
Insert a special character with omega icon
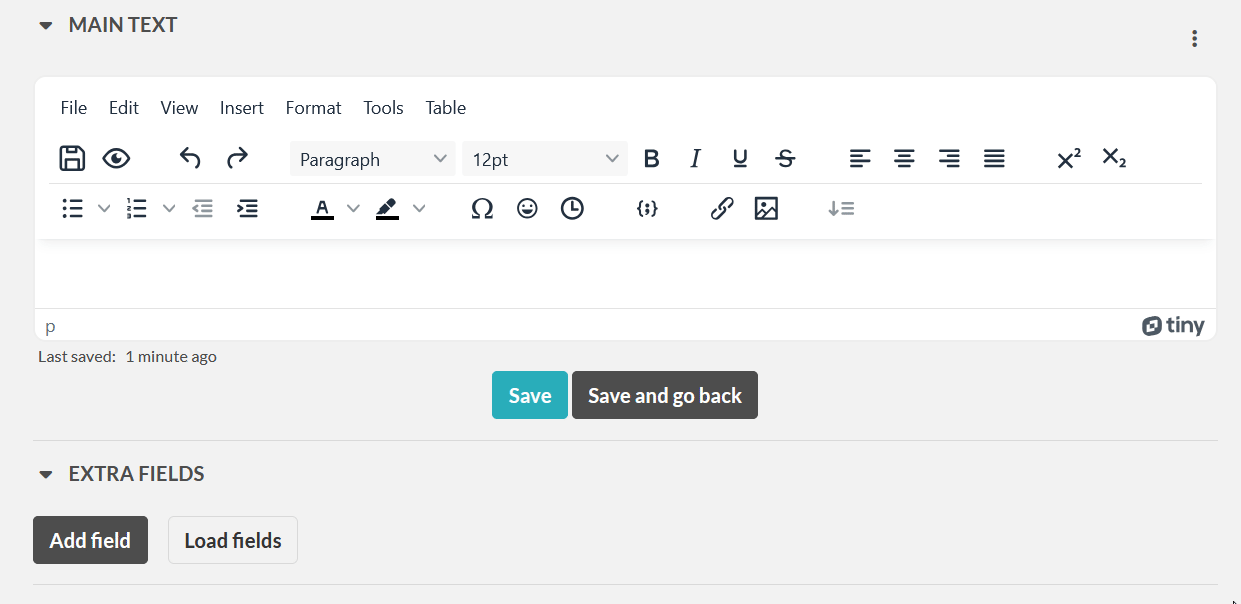tap(482, 208)
